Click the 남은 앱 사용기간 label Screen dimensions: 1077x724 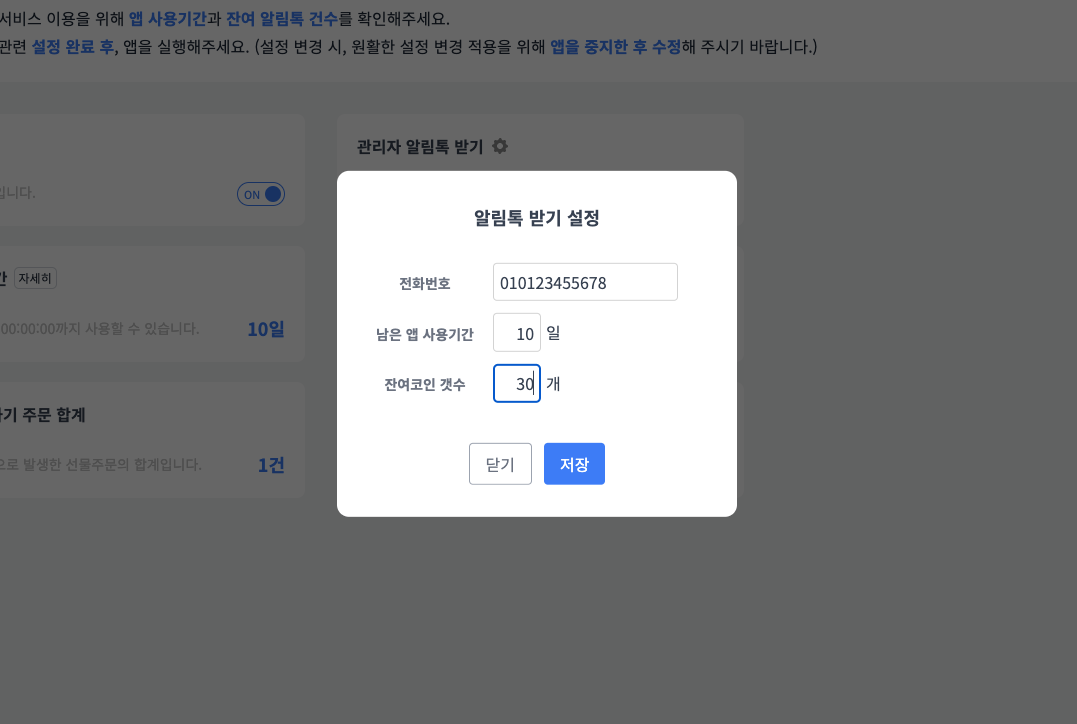(x=425, y=334)
